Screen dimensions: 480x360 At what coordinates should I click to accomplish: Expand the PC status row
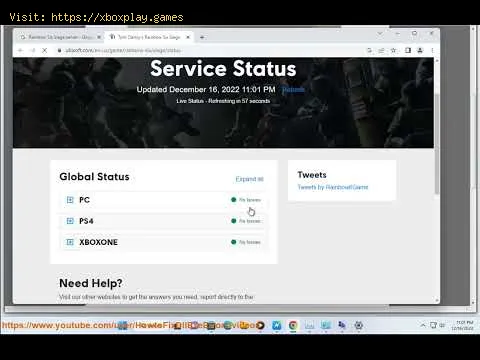click(163, 200)
